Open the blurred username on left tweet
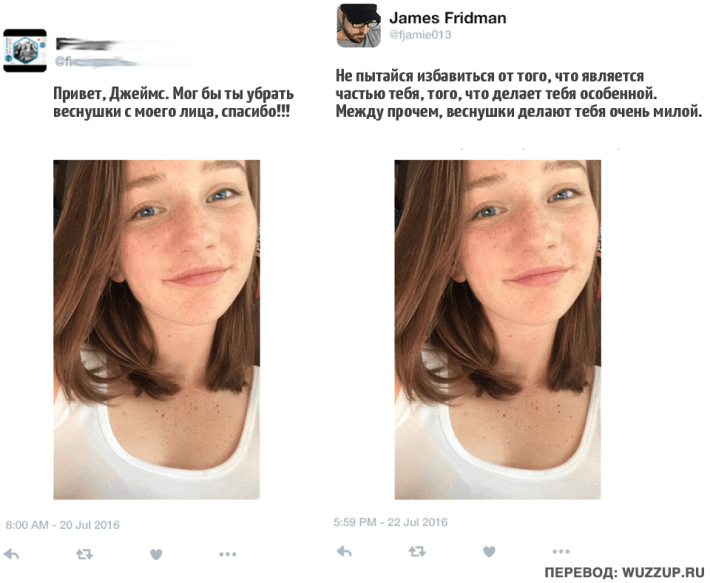 (x=113, y=44)
